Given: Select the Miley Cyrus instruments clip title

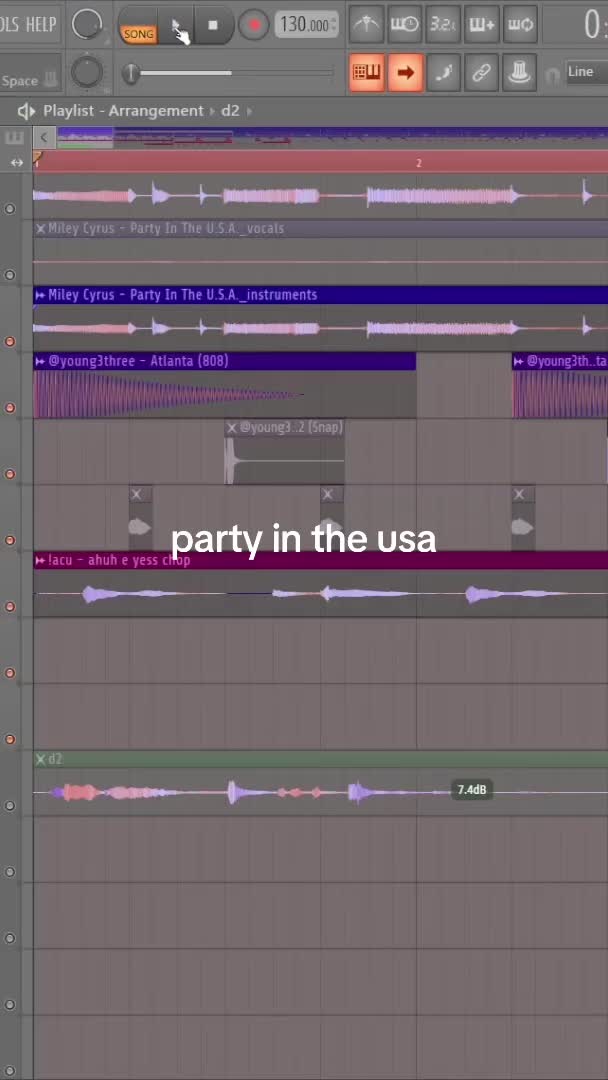Looking at the screenshot, I should pyautogui.click(x=182, y=295).
